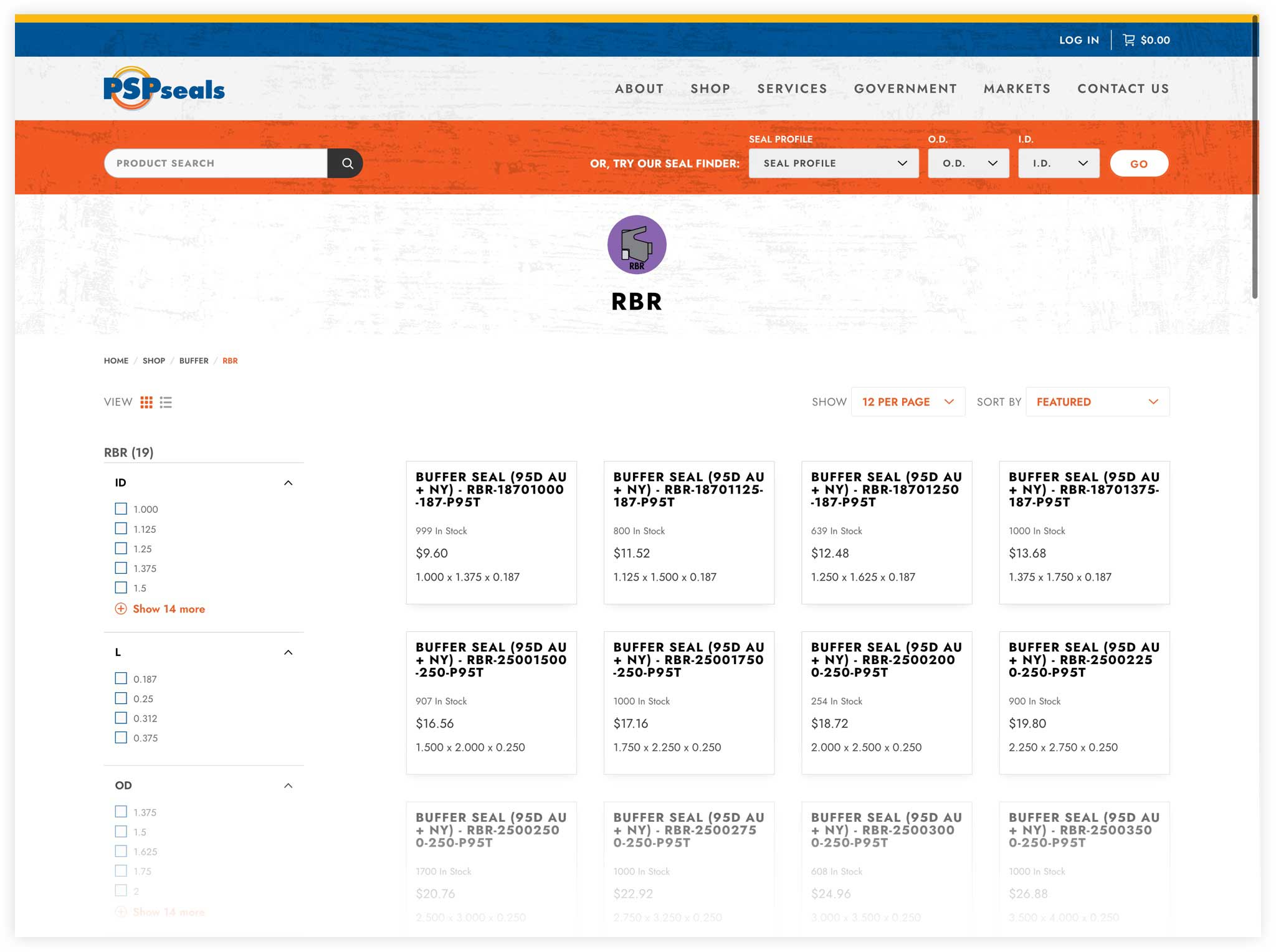Click the CONTACT US menu item
The image size is (1276, 952).
(1122, 89)
